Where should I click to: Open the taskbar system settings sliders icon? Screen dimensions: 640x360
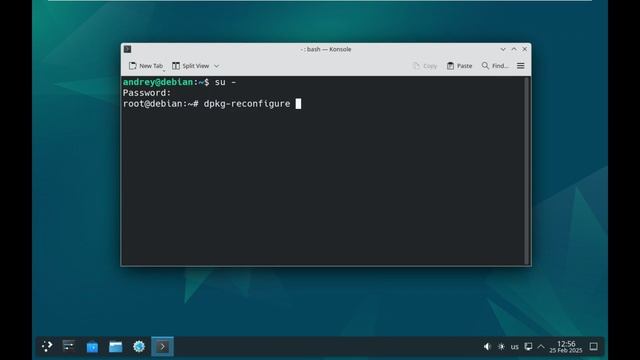(x=69, y=347)
